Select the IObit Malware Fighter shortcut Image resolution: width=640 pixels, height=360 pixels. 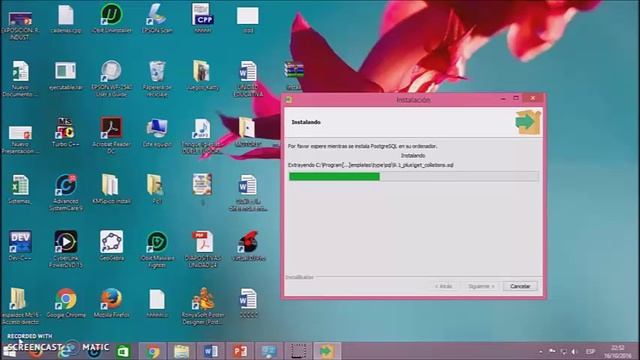coord(157,250)
